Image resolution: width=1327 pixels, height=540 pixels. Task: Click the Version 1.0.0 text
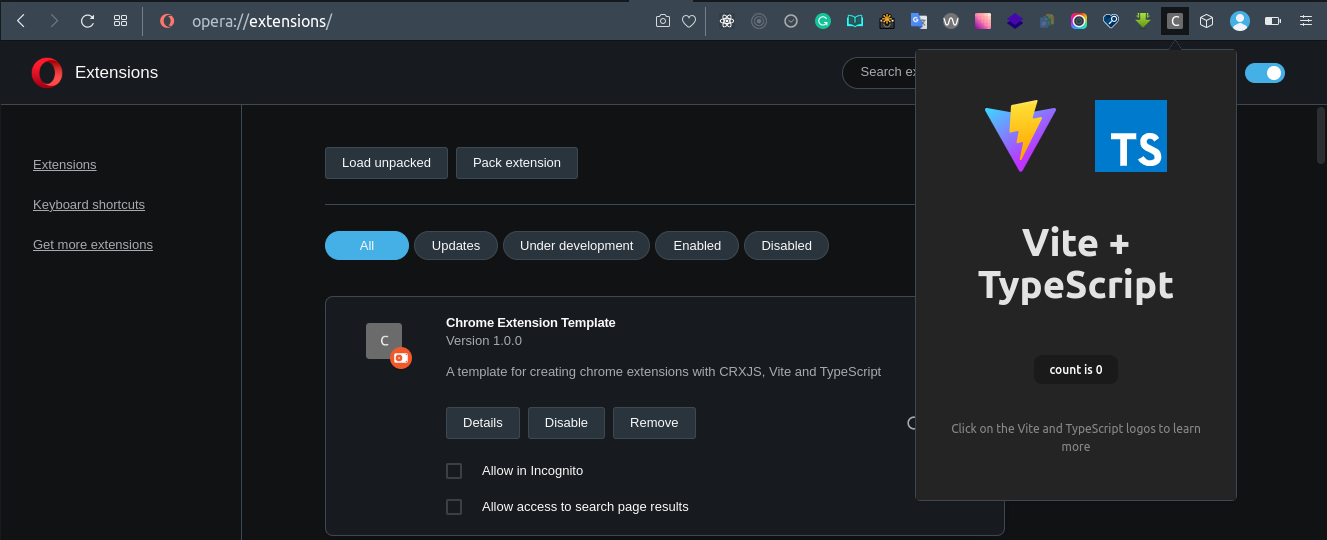(x=484, y=340)
